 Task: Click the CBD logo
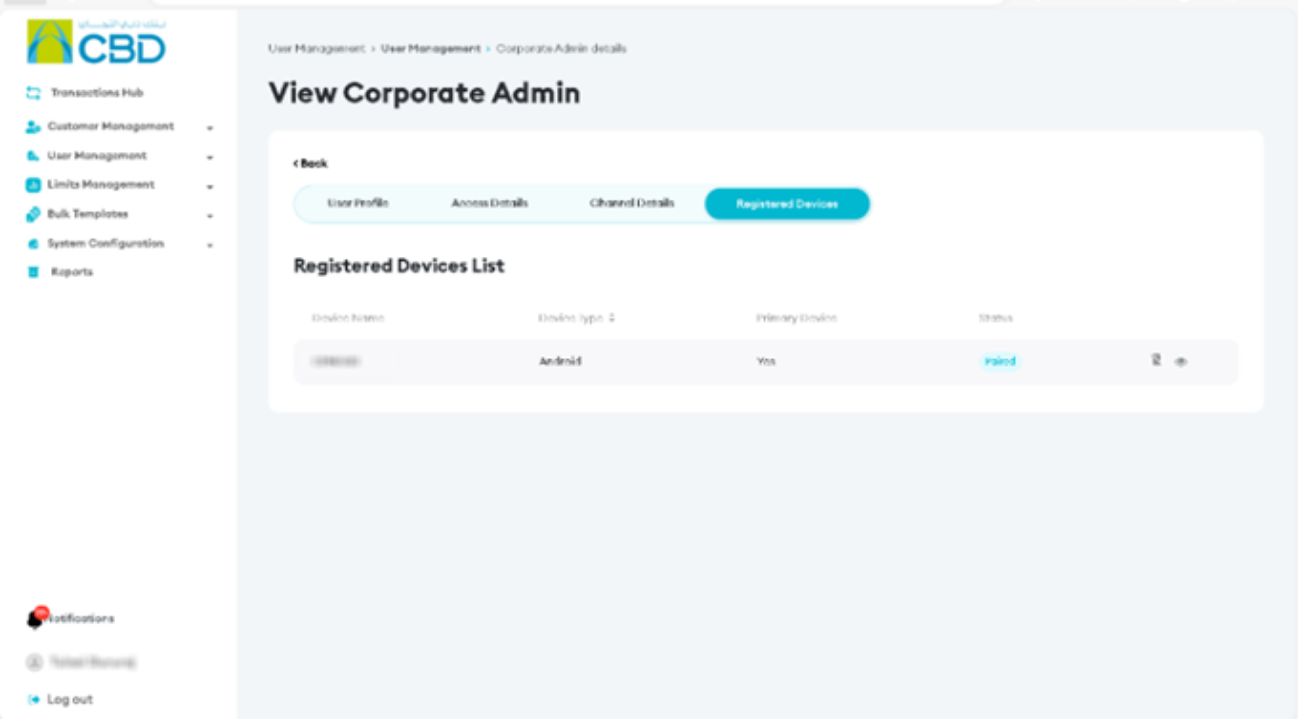[97, 42]
